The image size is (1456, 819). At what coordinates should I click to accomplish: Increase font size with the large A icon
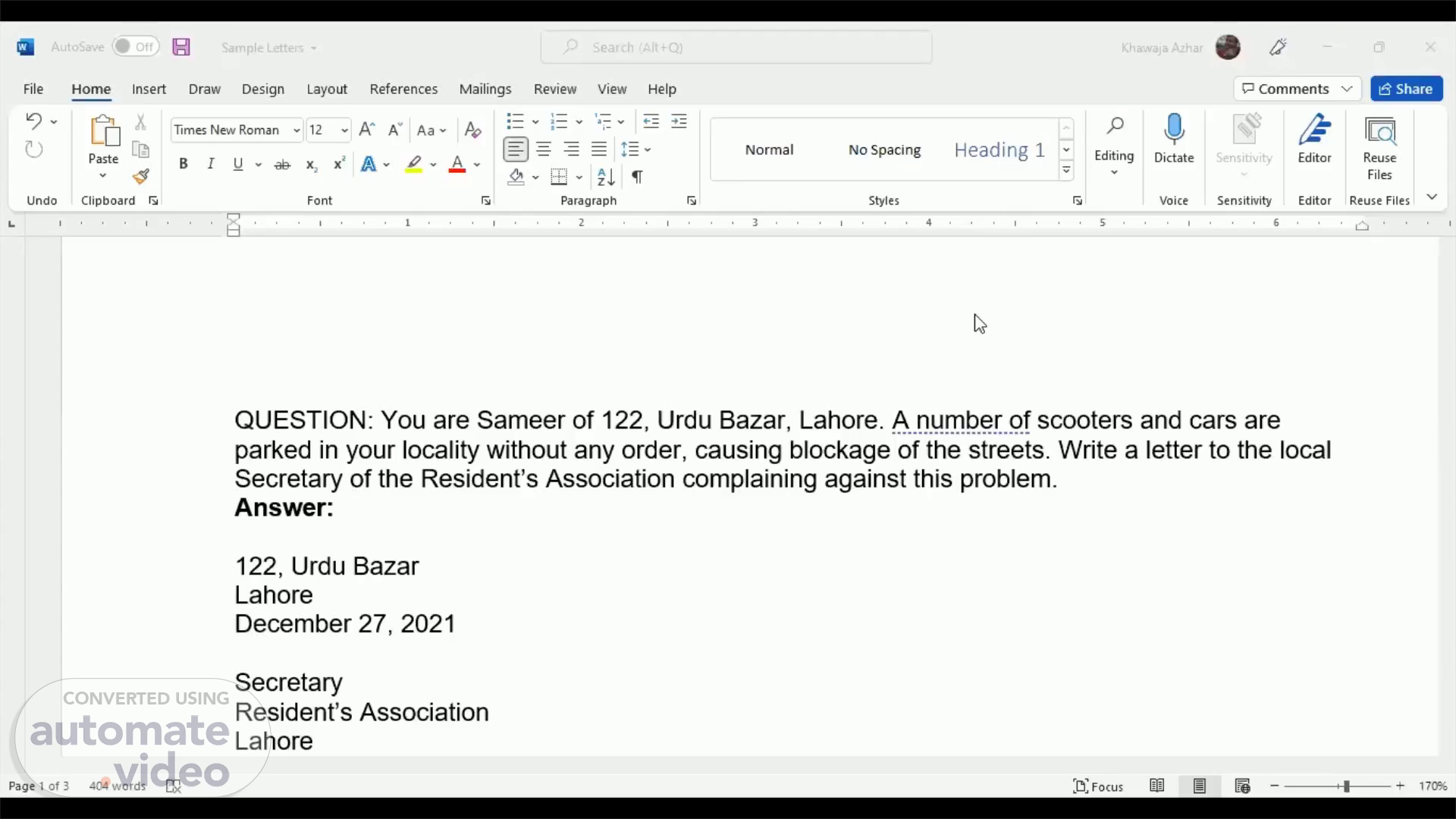coord(367,130)
